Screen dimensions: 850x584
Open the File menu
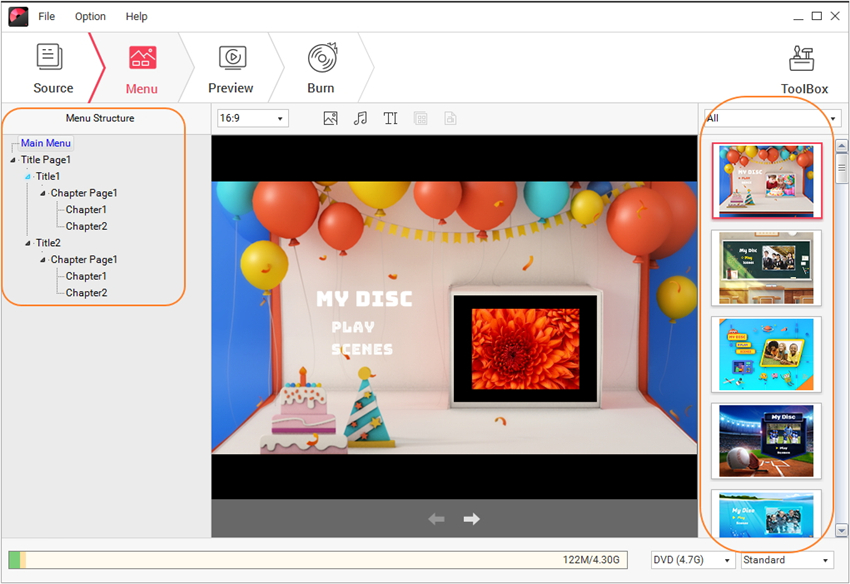click(47, 16)
